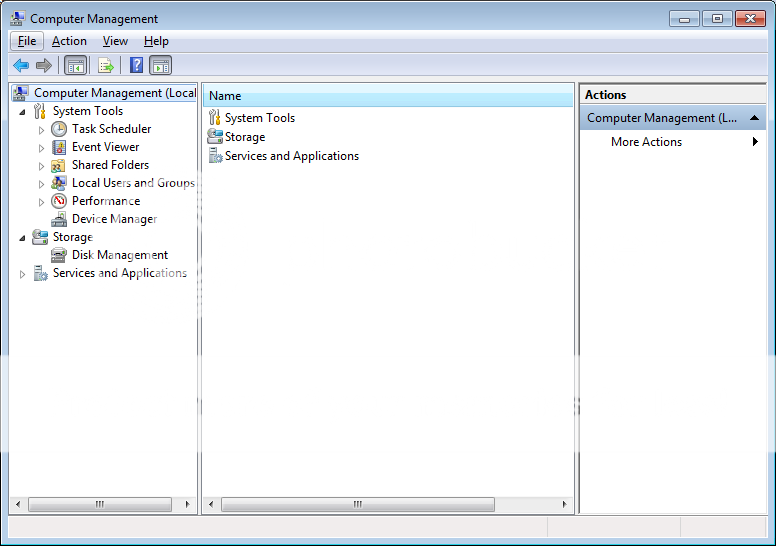The image size is (776, 546).
Task: Expand the Performance node
Action: tap(42, 202)
